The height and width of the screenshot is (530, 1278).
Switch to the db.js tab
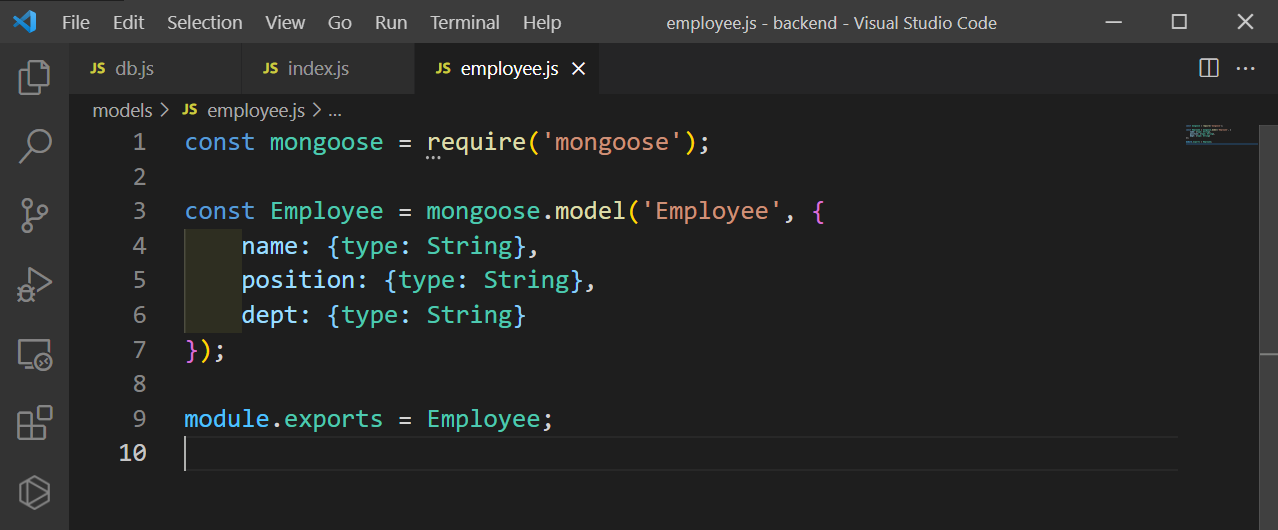pyautogui.click(x=156, y=69)
